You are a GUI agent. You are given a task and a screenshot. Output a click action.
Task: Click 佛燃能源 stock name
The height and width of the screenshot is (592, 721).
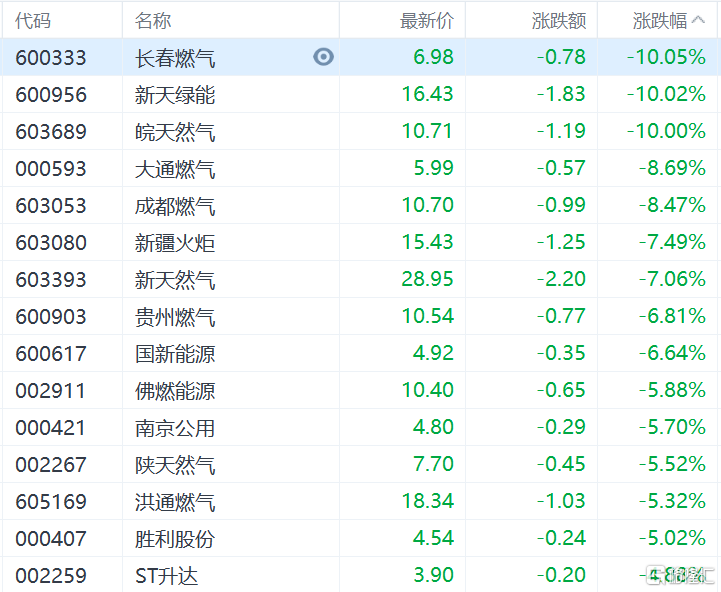coord(175,391)
